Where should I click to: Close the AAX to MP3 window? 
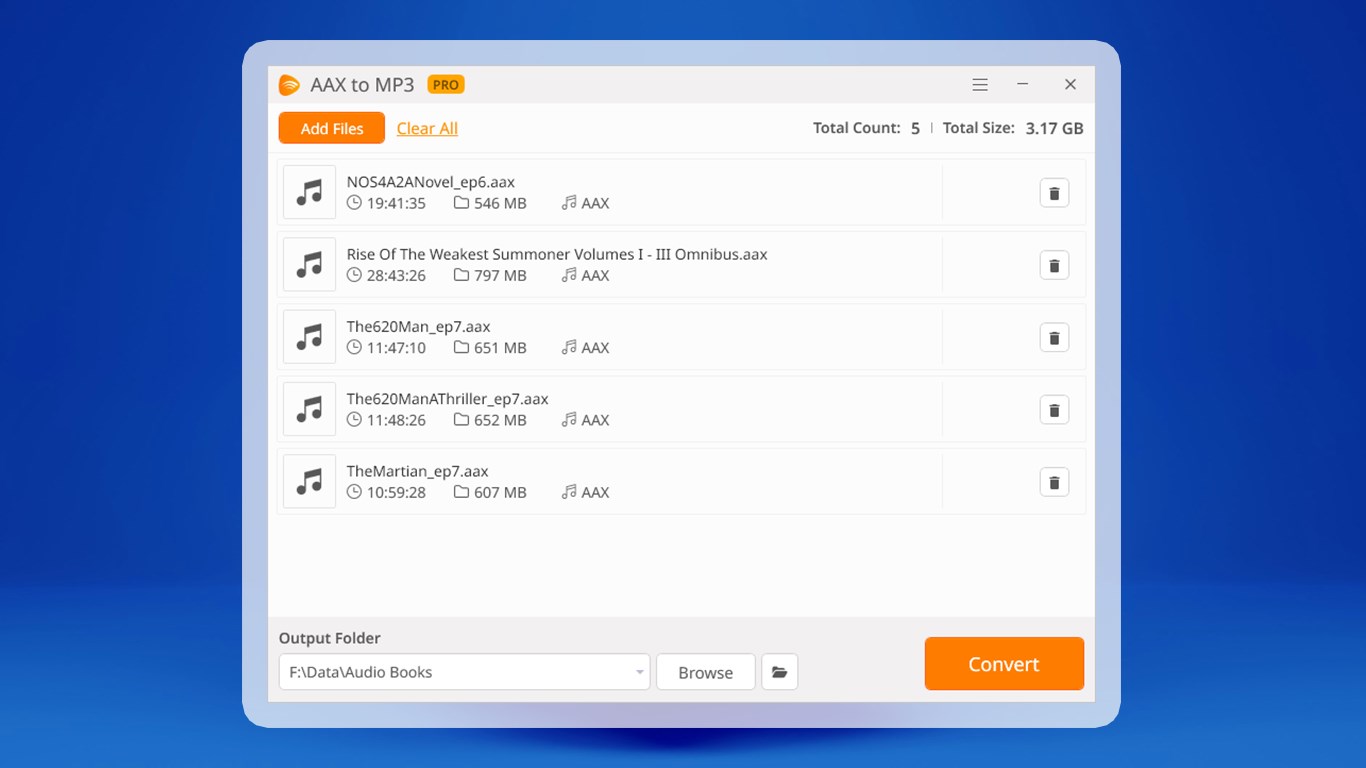coord(1070,85)
